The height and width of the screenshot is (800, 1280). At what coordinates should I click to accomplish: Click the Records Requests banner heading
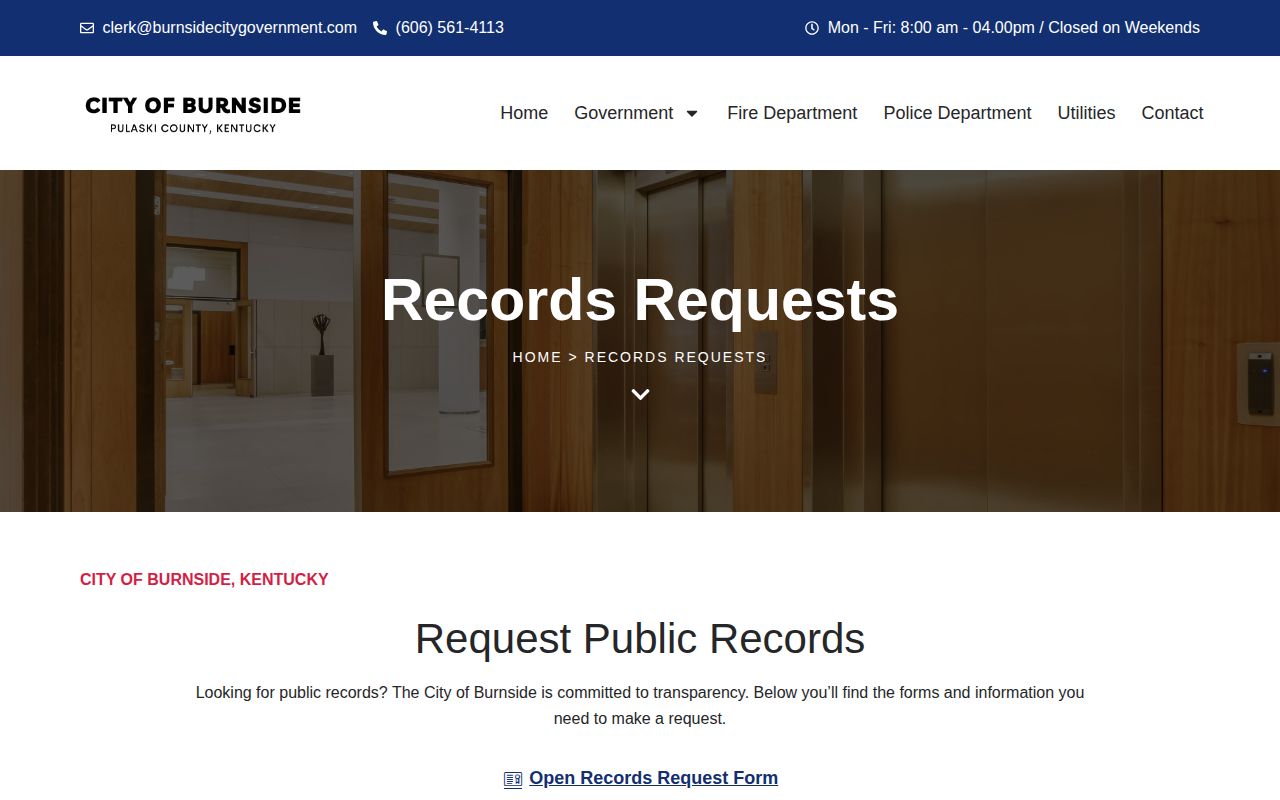click(640, 299)
